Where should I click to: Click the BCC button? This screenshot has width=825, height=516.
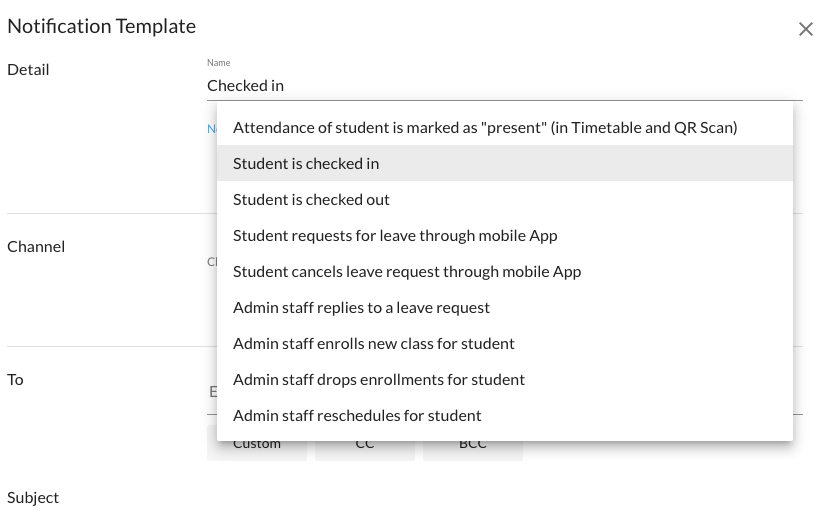coord(473,449)
